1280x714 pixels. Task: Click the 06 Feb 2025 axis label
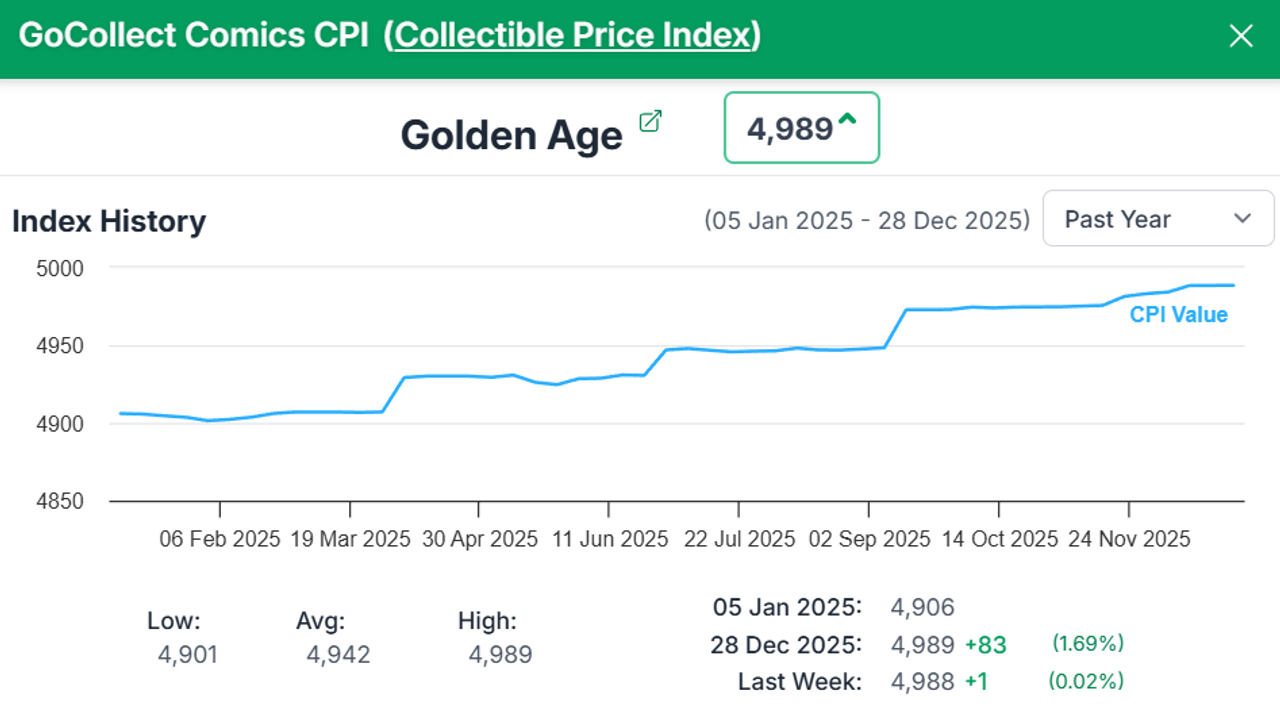coord(220,540)
